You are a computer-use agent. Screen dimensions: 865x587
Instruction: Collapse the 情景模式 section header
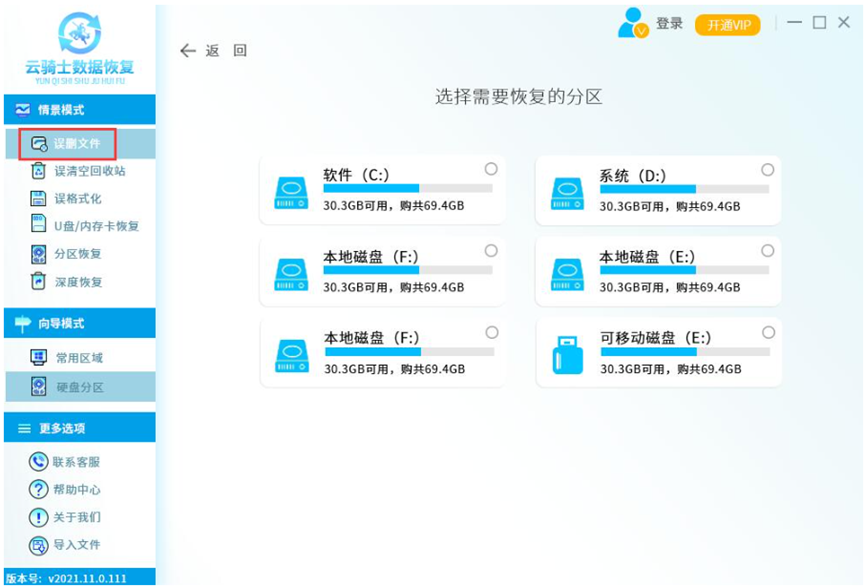coord(78,110)
